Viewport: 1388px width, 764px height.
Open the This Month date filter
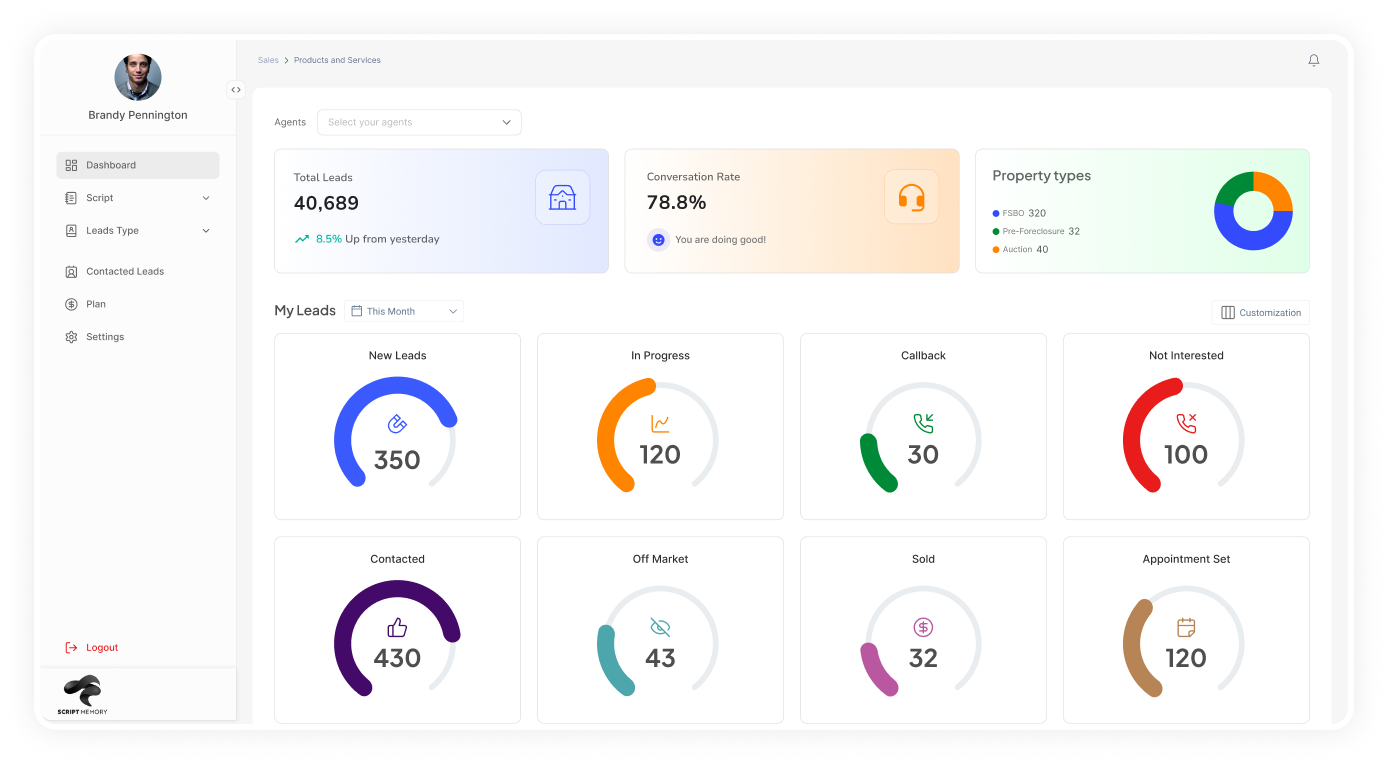(x=404, y=311)
